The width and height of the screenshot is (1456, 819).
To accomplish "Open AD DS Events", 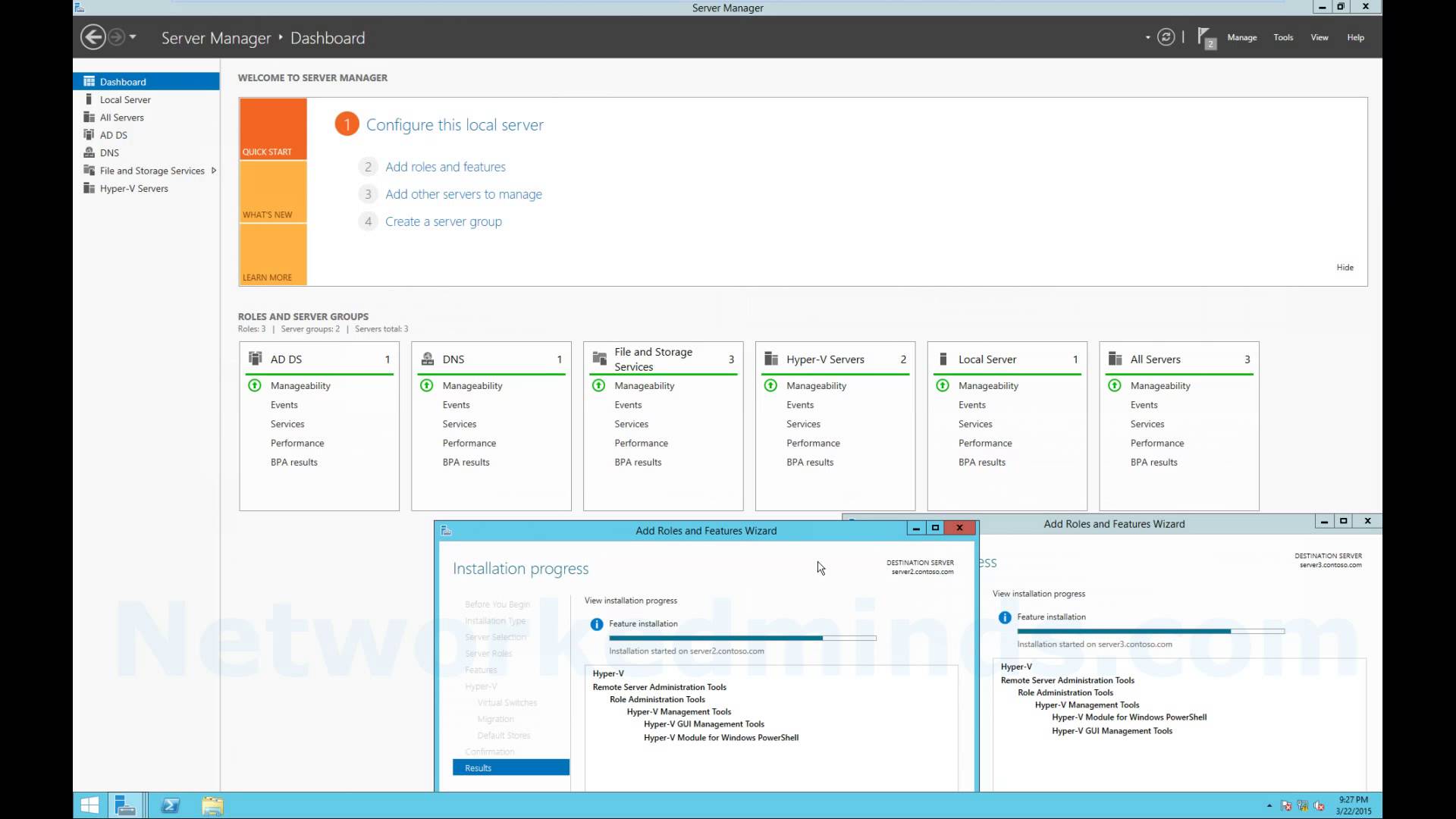I will pyautogui.click(x=284, y=405).
